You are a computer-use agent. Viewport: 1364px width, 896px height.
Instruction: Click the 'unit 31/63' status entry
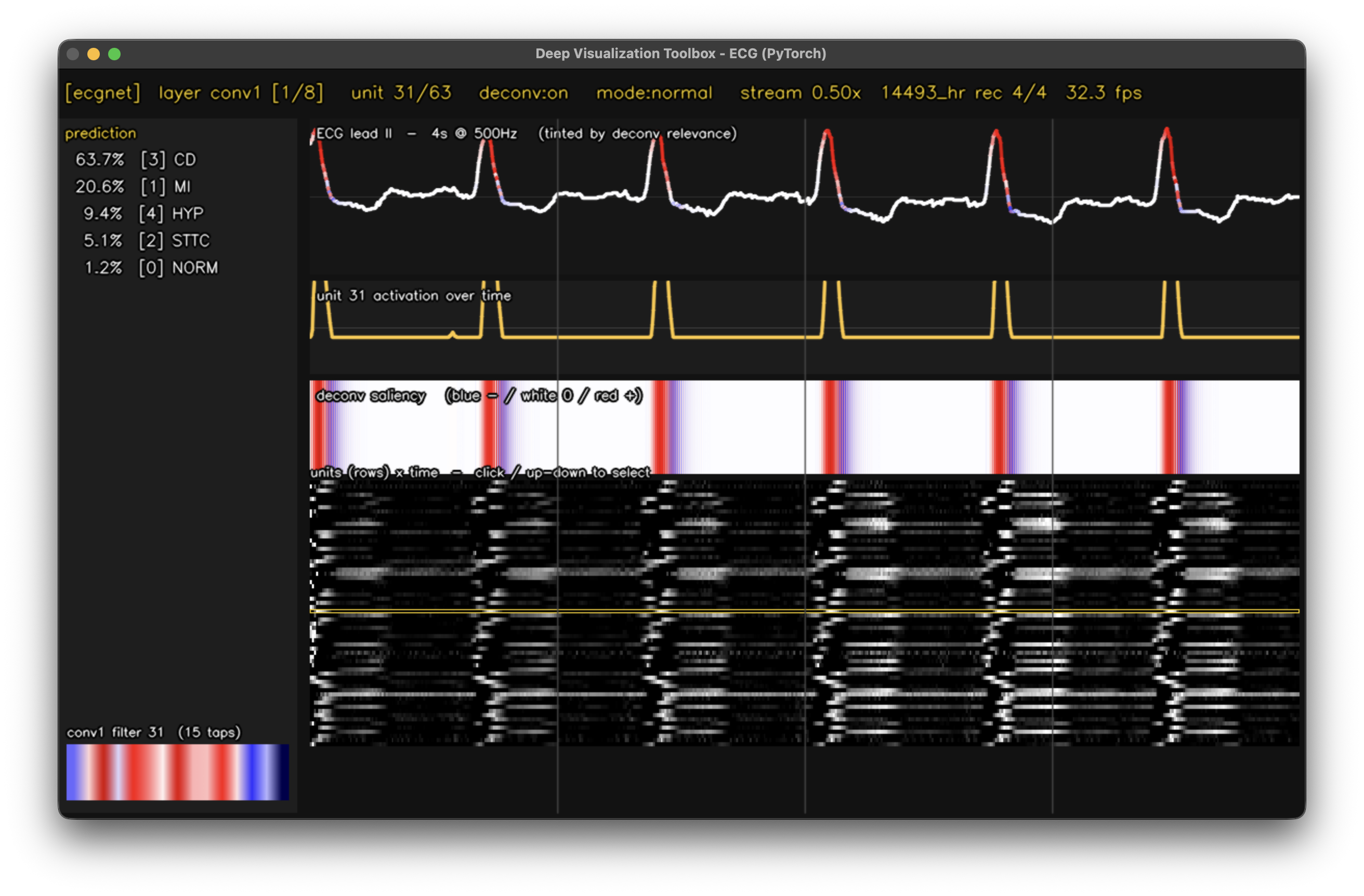[x=401, y=93]
